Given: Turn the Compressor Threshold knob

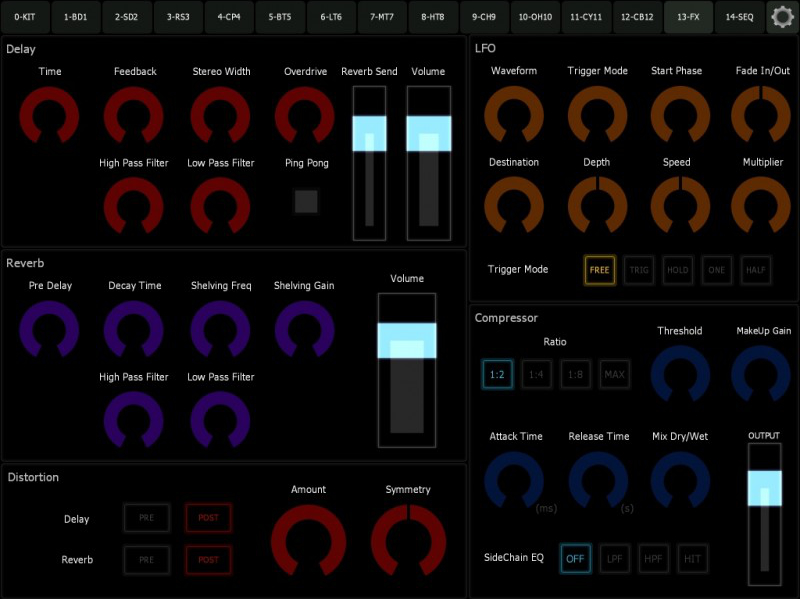Looking at the screenshot, I should click(x=680, y=375).
